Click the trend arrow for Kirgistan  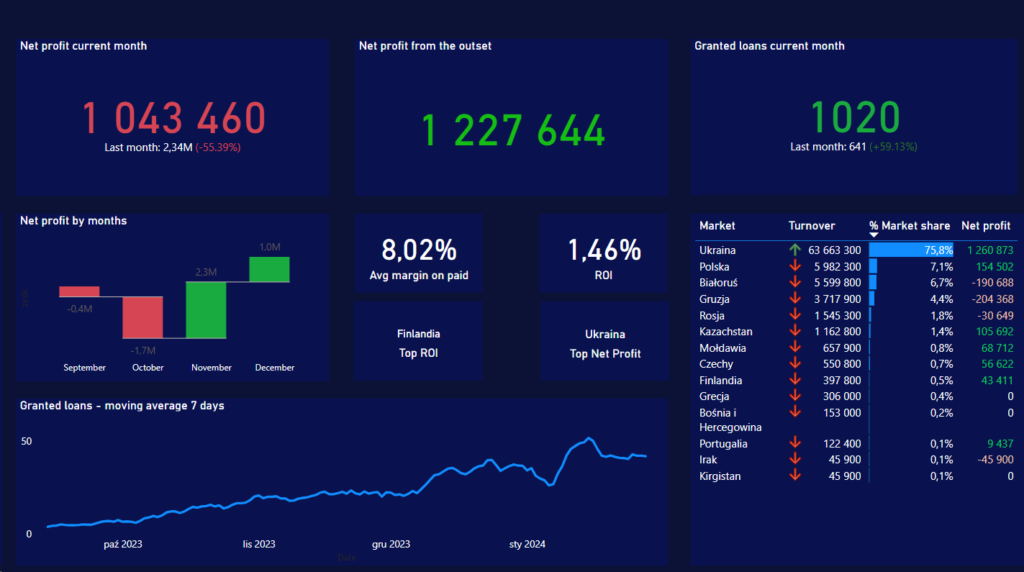(795, 476)
